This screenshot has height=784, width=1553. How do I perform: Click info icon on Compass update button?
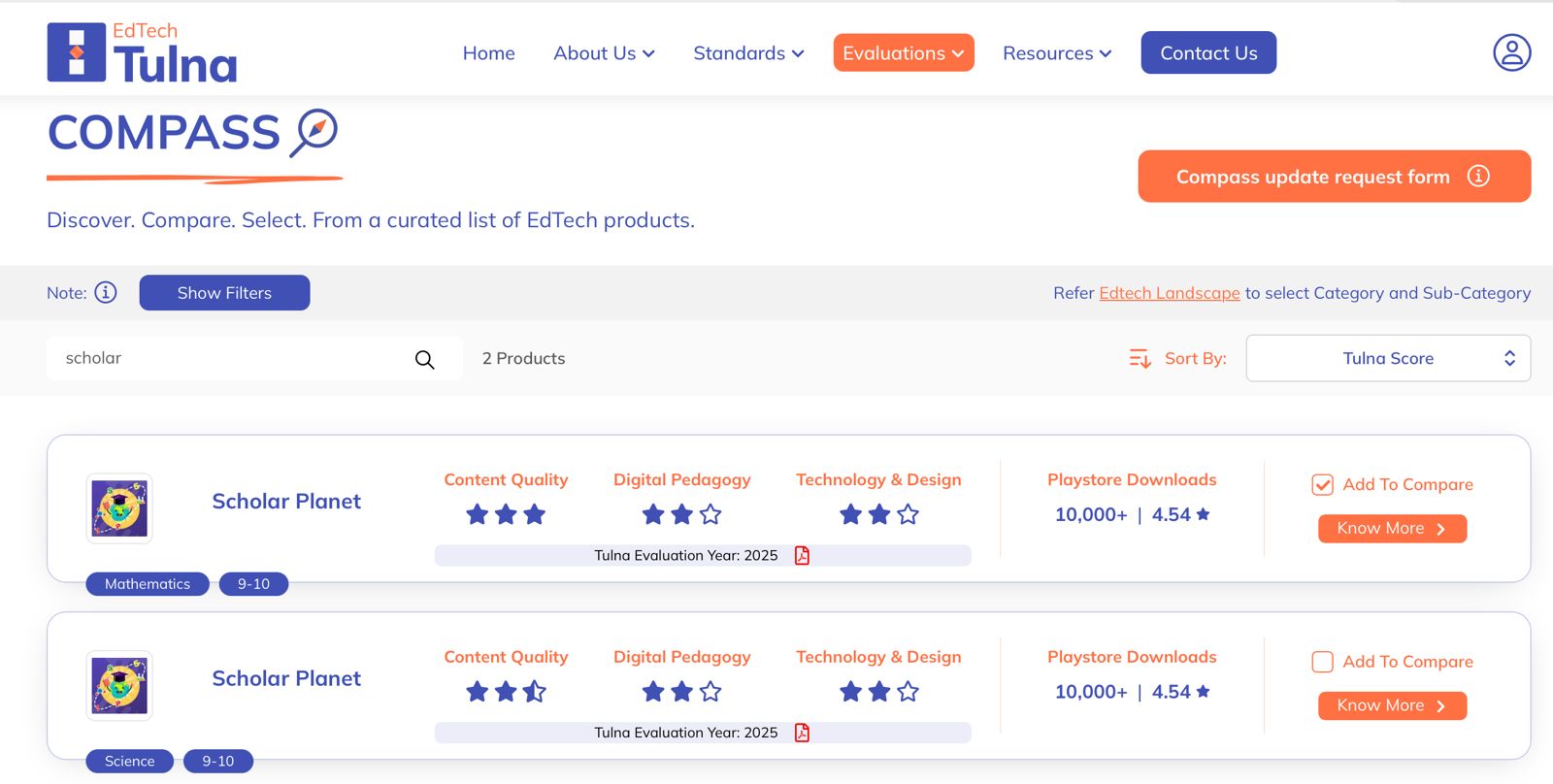pos(1478,176)
